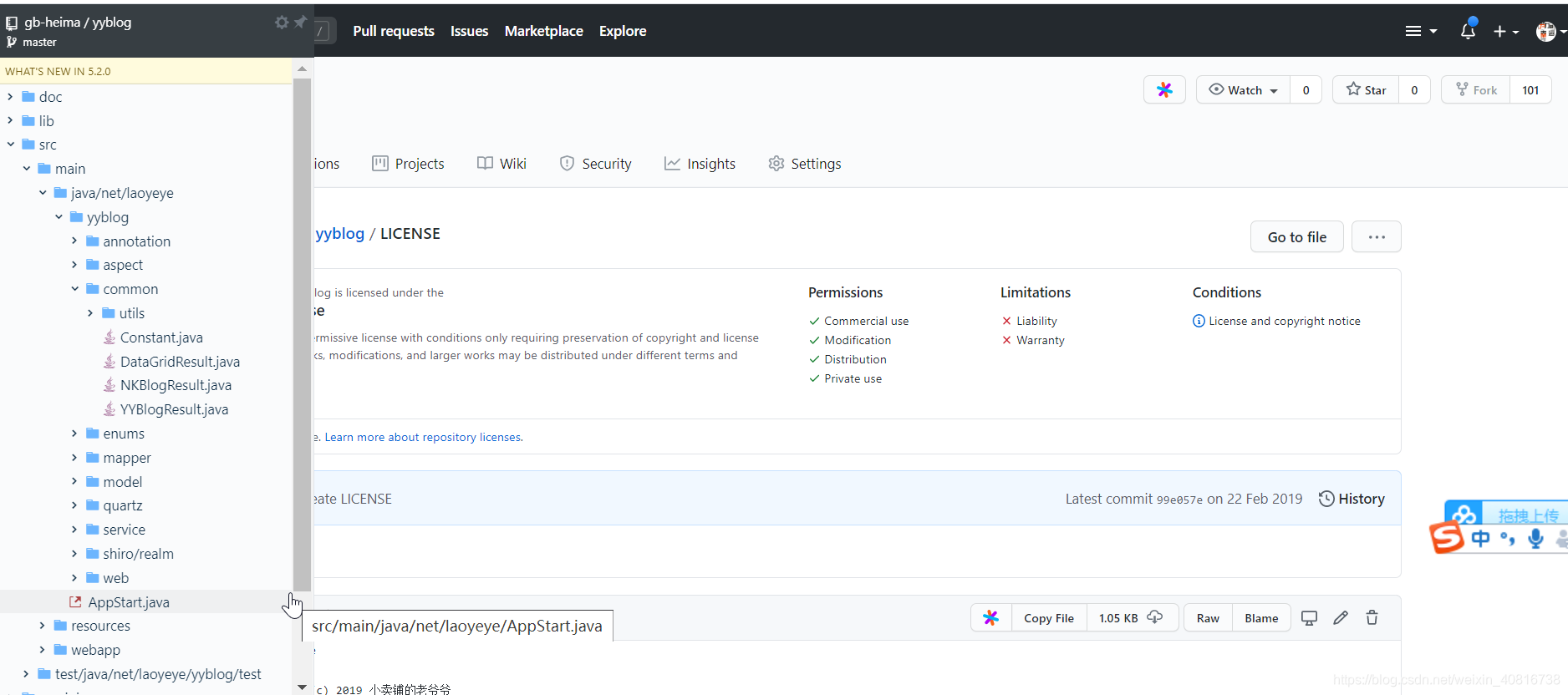This screenshot has width=1568, height=695.
Task: Click the colorful pinwheel button beside Watch
Action: point(1164,90)
